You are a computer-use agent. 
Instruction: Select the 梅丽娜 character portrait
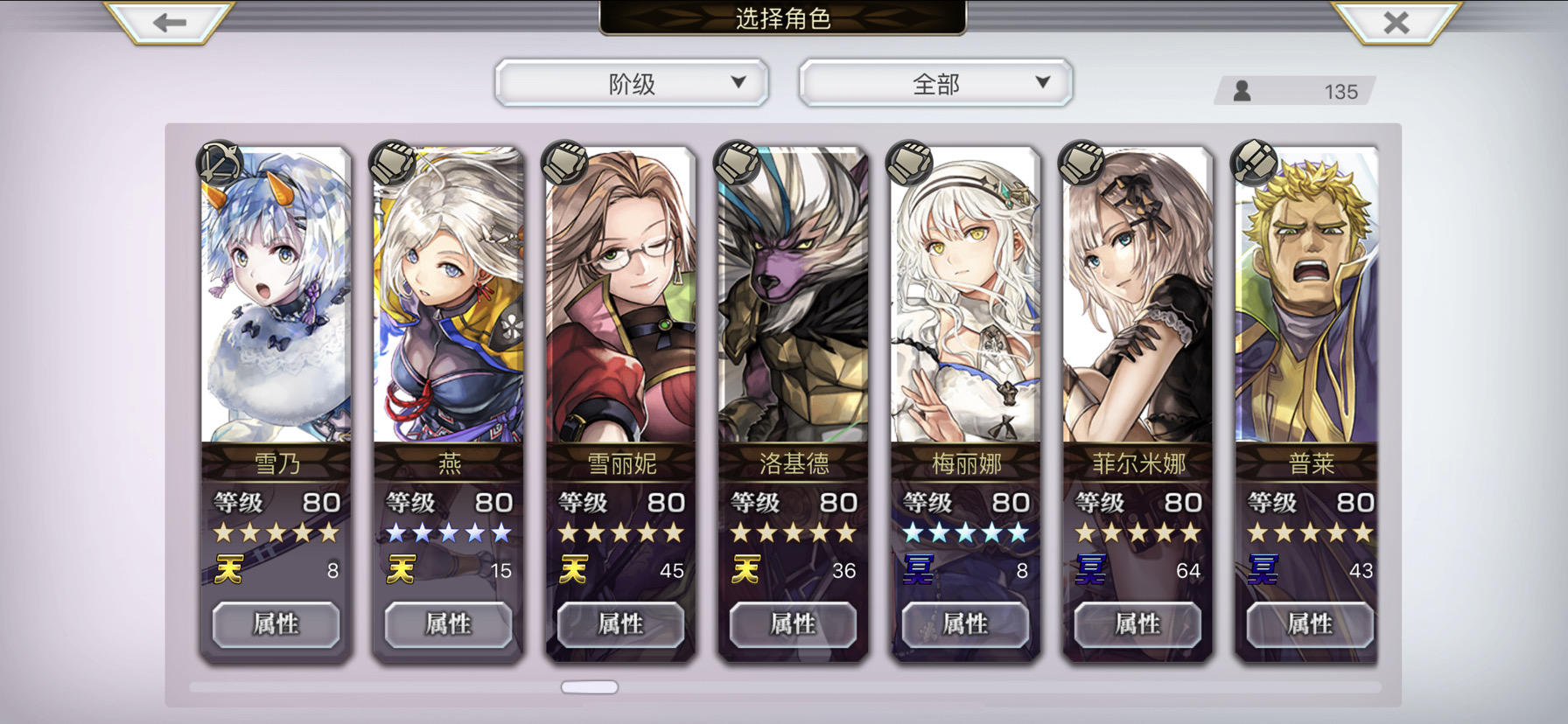[965, 296]
